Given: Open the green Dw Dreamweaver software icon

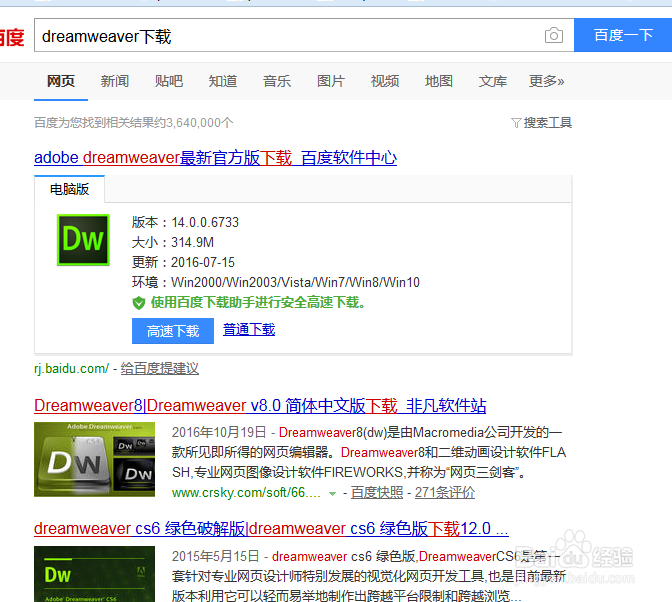Looking at the screenshot, I should tap(83, 240).
